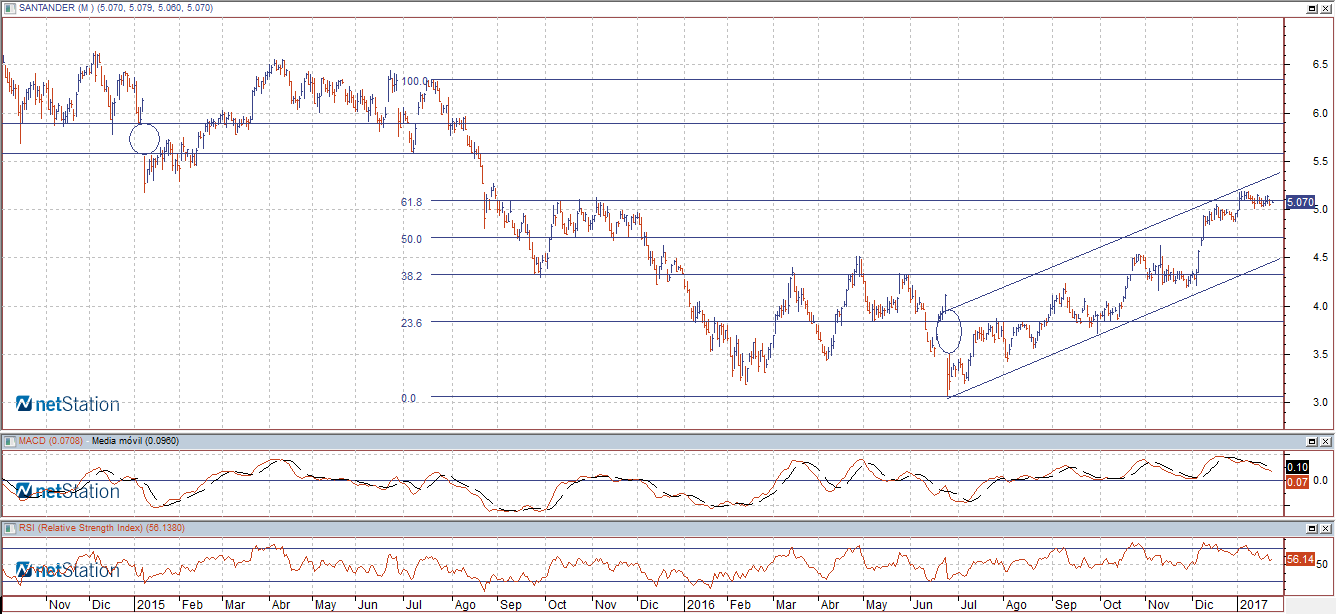Click the 6.5 price axis label
Image resolution: width=1336 pixels, height=614 pixels.
click(1320, 65)
